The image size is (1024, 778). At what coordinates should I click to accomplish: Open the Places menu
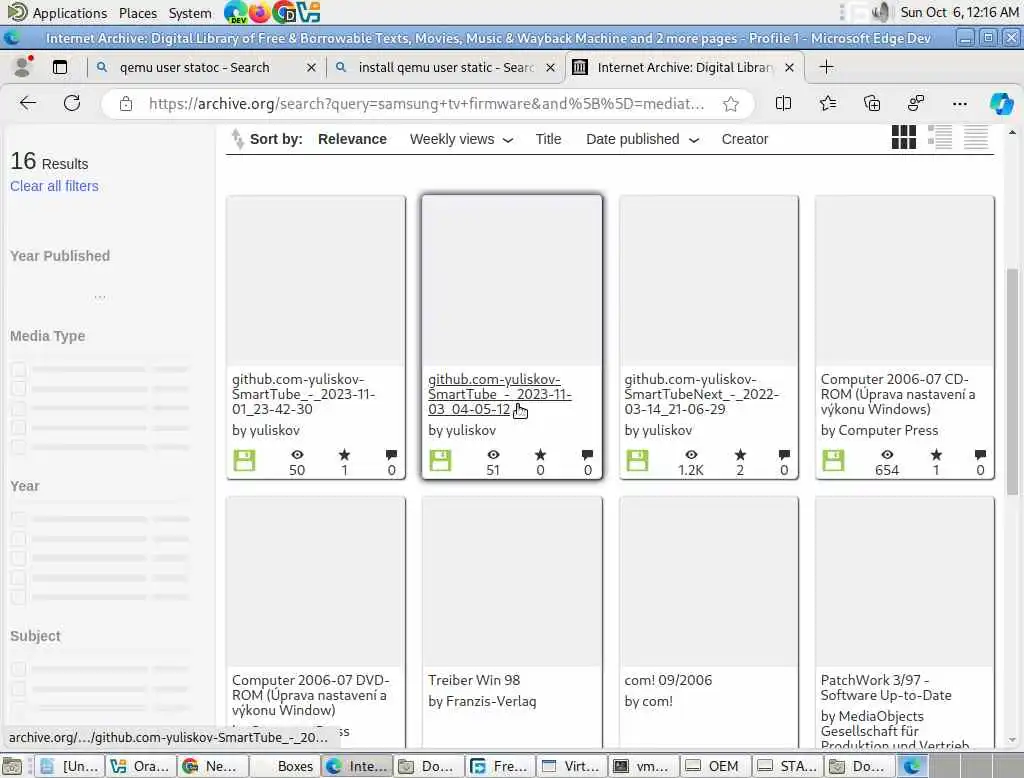138,12
